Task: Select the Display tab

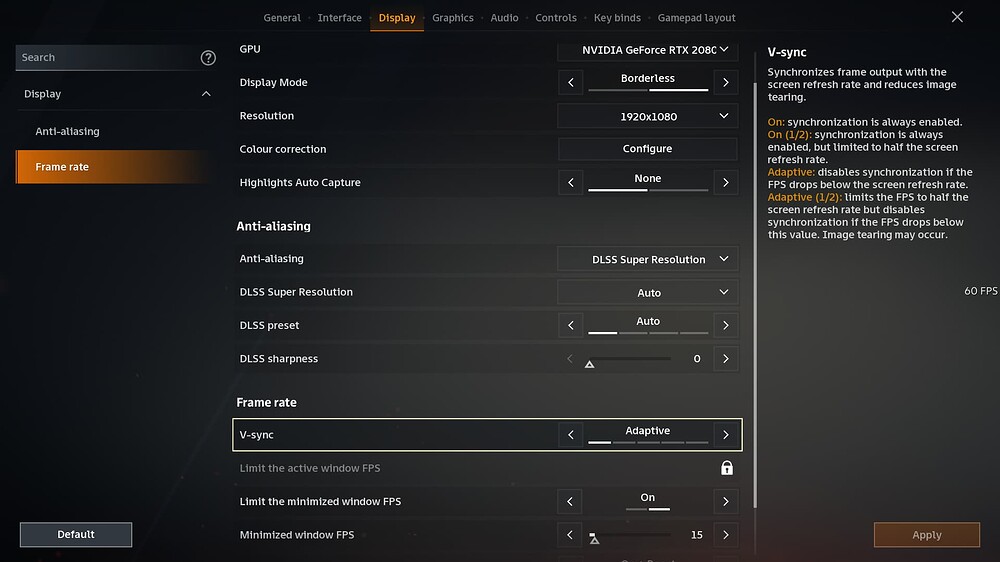Action: click(397, 18)
